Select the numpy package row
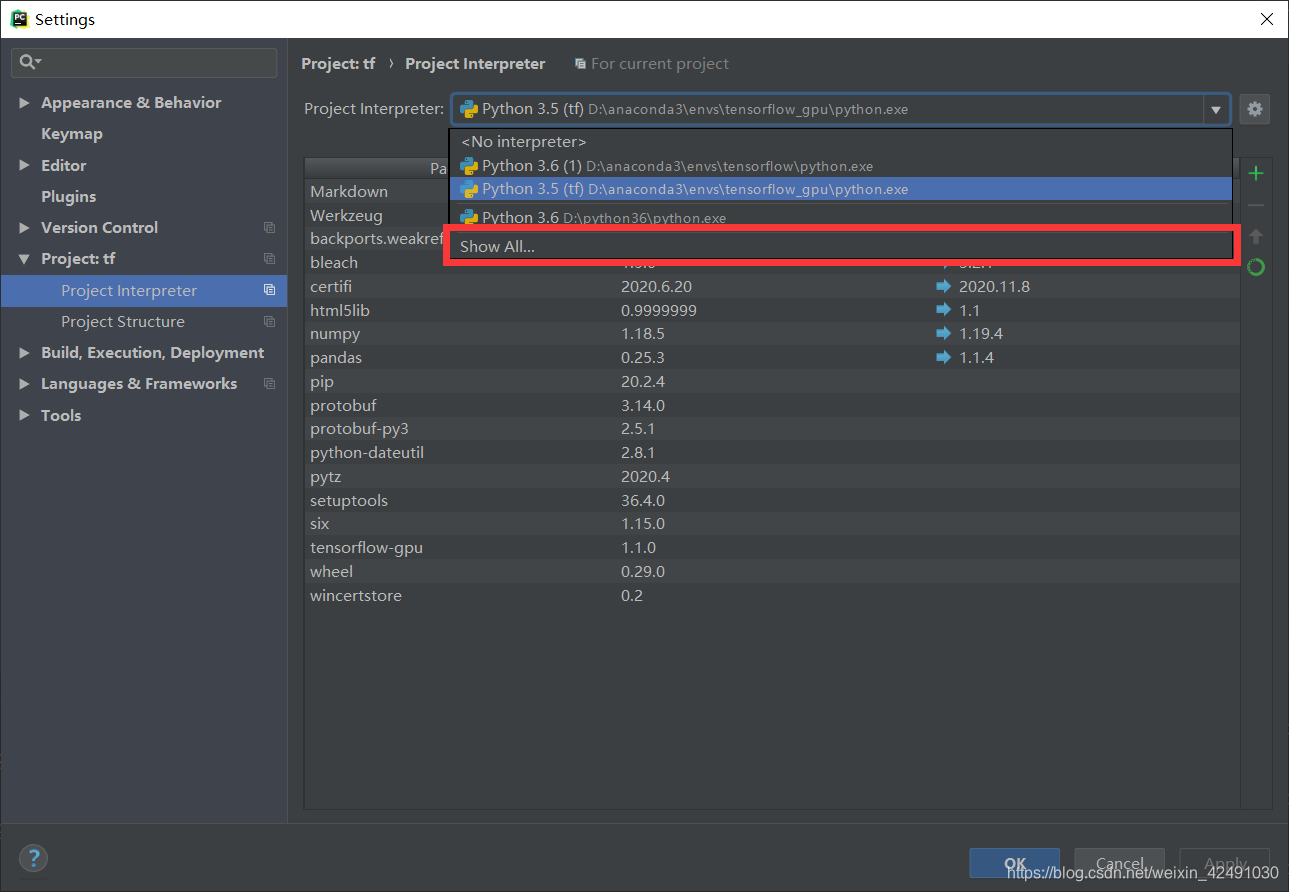Image resolution: width=1289 pixels, height=892 pixels. [772, 334]
